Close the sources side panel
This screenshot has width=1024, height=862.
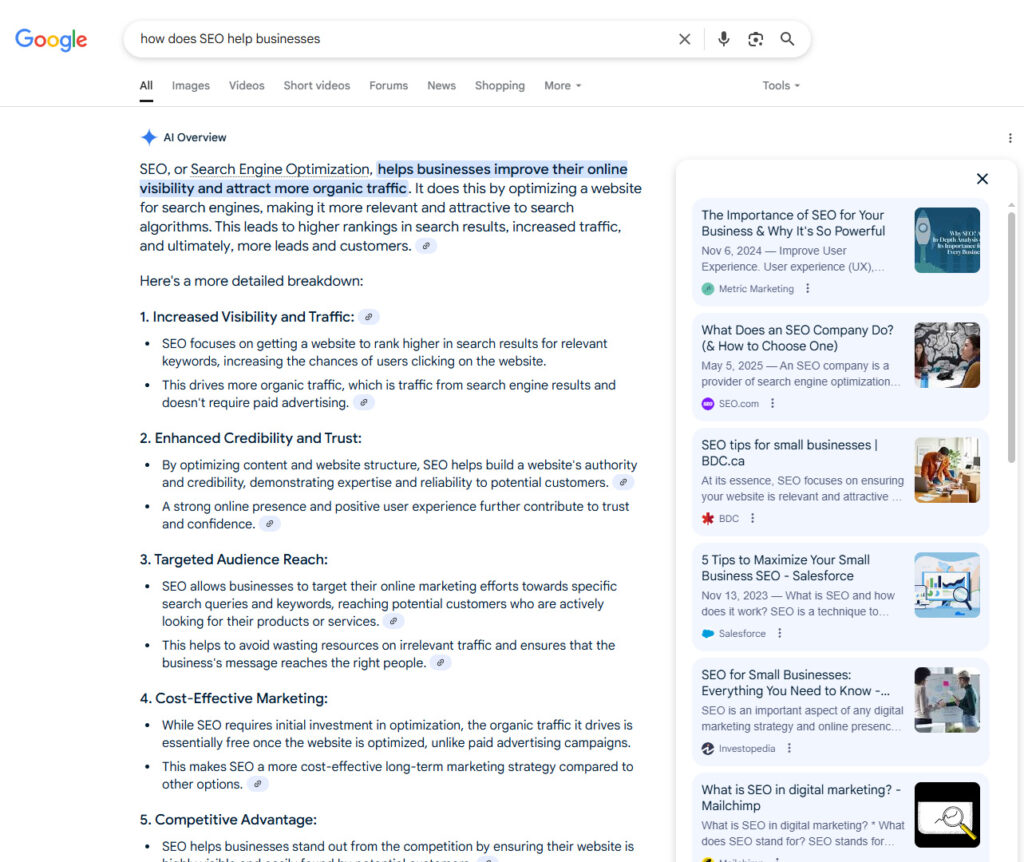(982, 179)
